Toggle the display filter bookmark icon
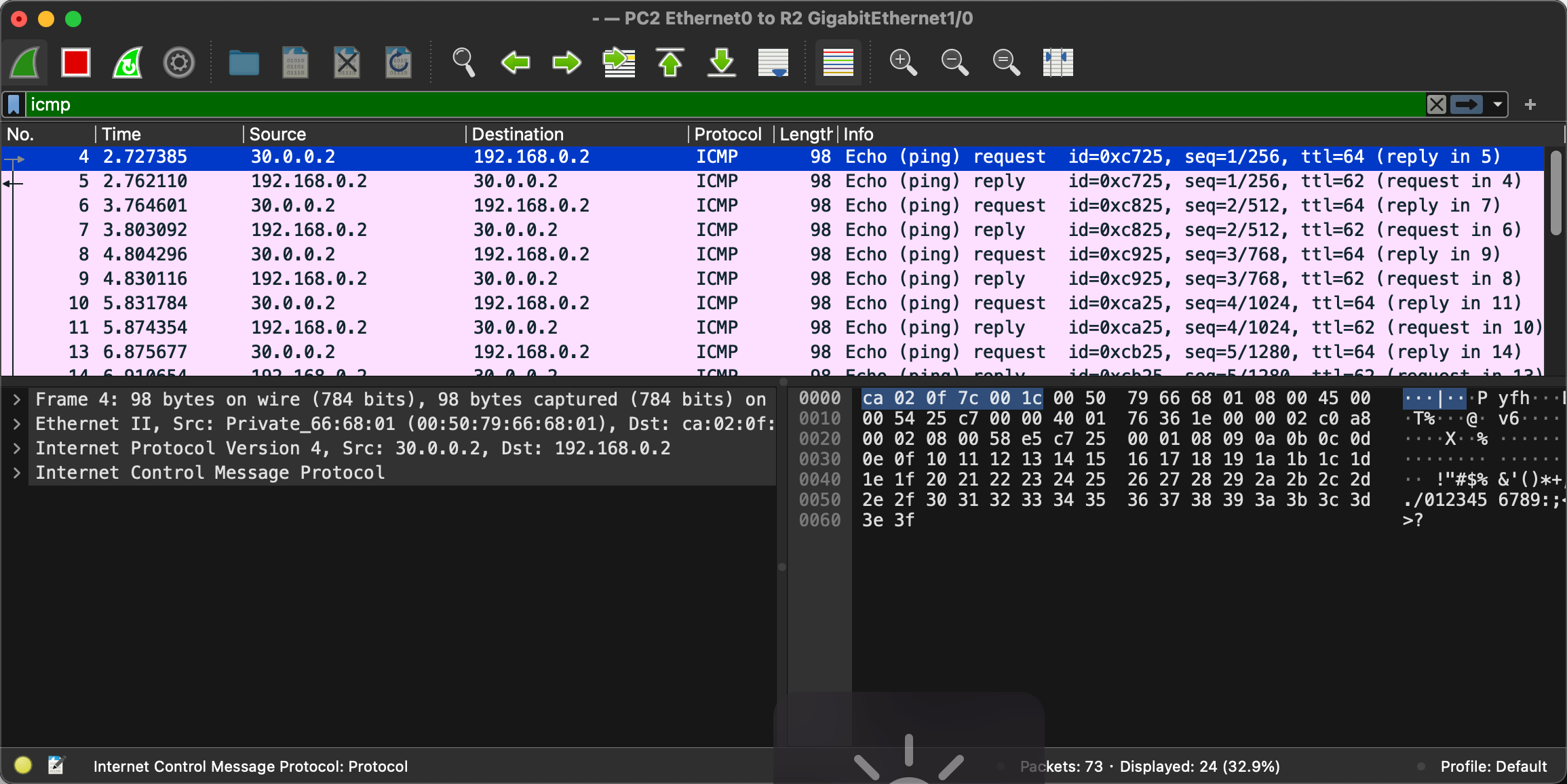This screenshot has height=784, width=1567. 14,104
